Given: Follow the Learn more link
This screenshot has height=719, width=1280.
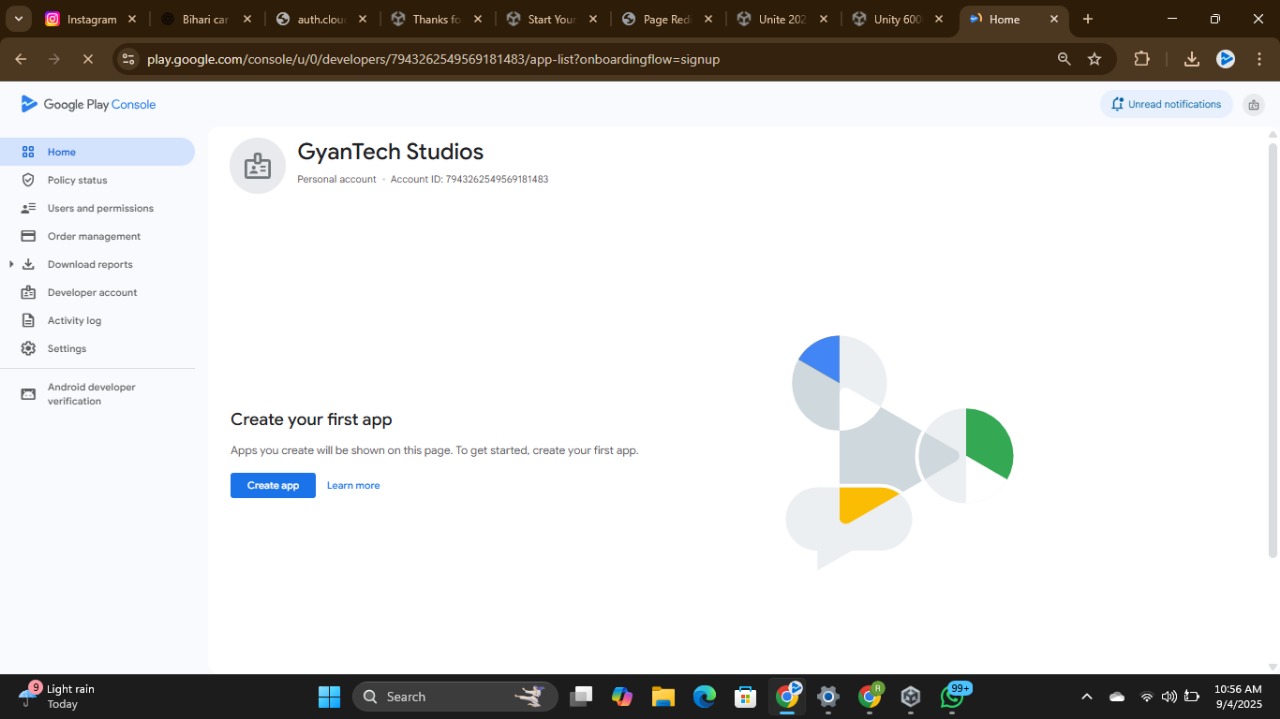Looking at the screenshot, I should click(353, 485).
